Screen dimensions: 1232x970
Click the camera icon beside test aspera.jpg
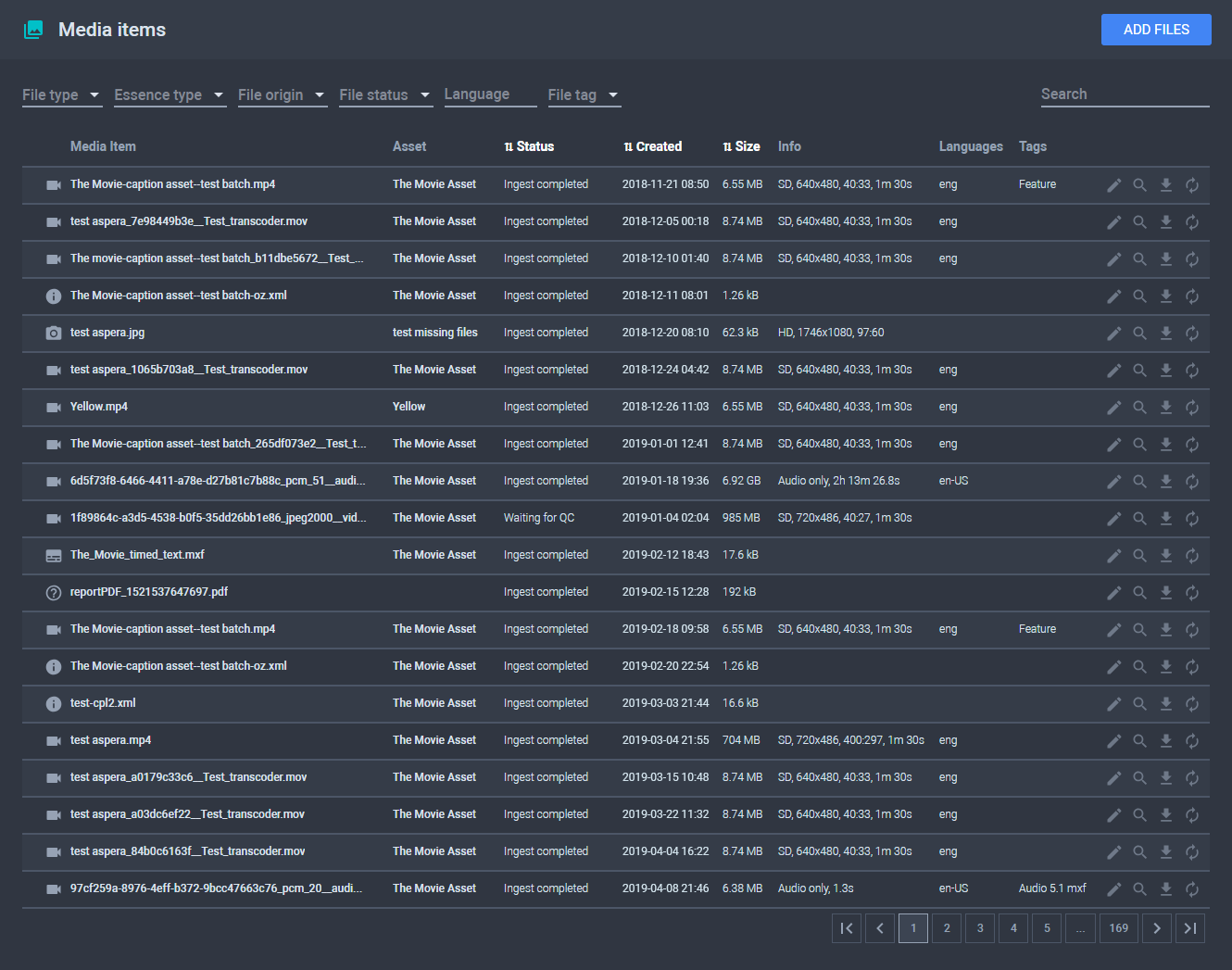click(x=54, y=334)
